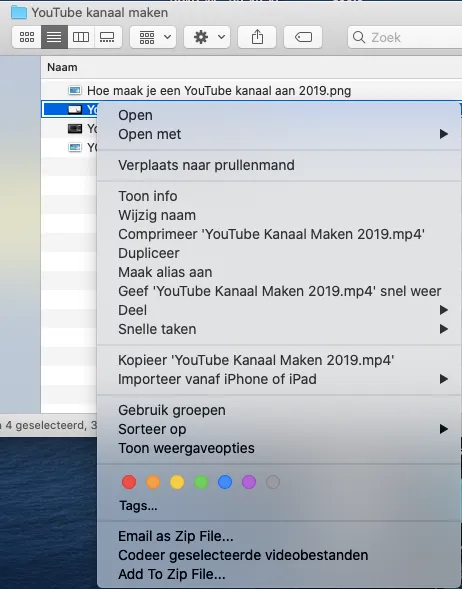
Task: Expand Importeer vanaf iPhone of iPad
Action: [x=279, y=379]
